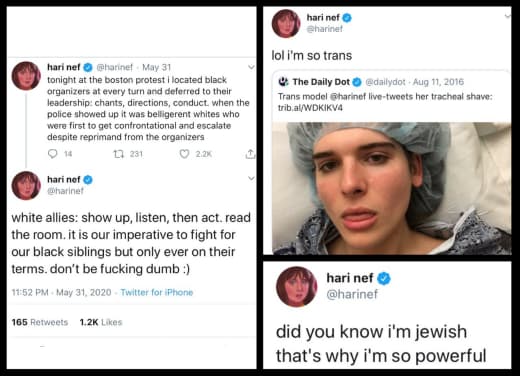This screenshot has width=520, height=376.
Task: Expand the chevron menu on May 31 tweet
Action: pos(251,67)
